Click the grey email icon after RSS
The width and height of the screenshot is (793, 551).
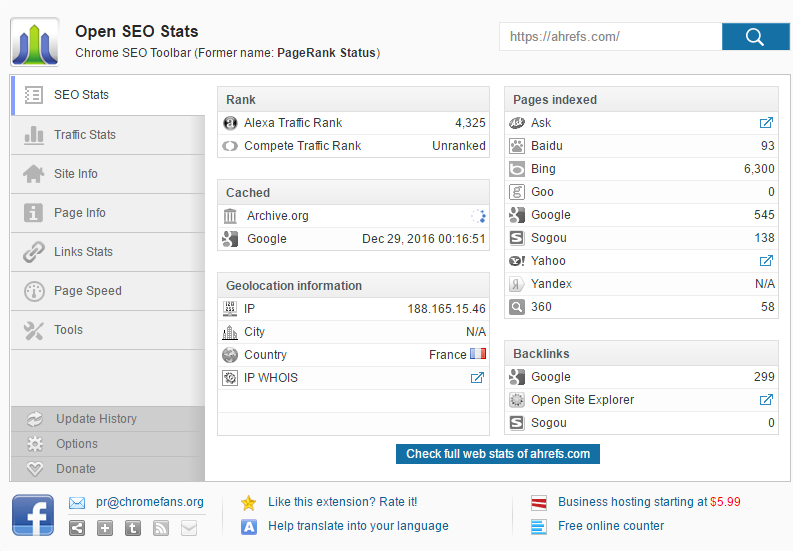point(189,528)
